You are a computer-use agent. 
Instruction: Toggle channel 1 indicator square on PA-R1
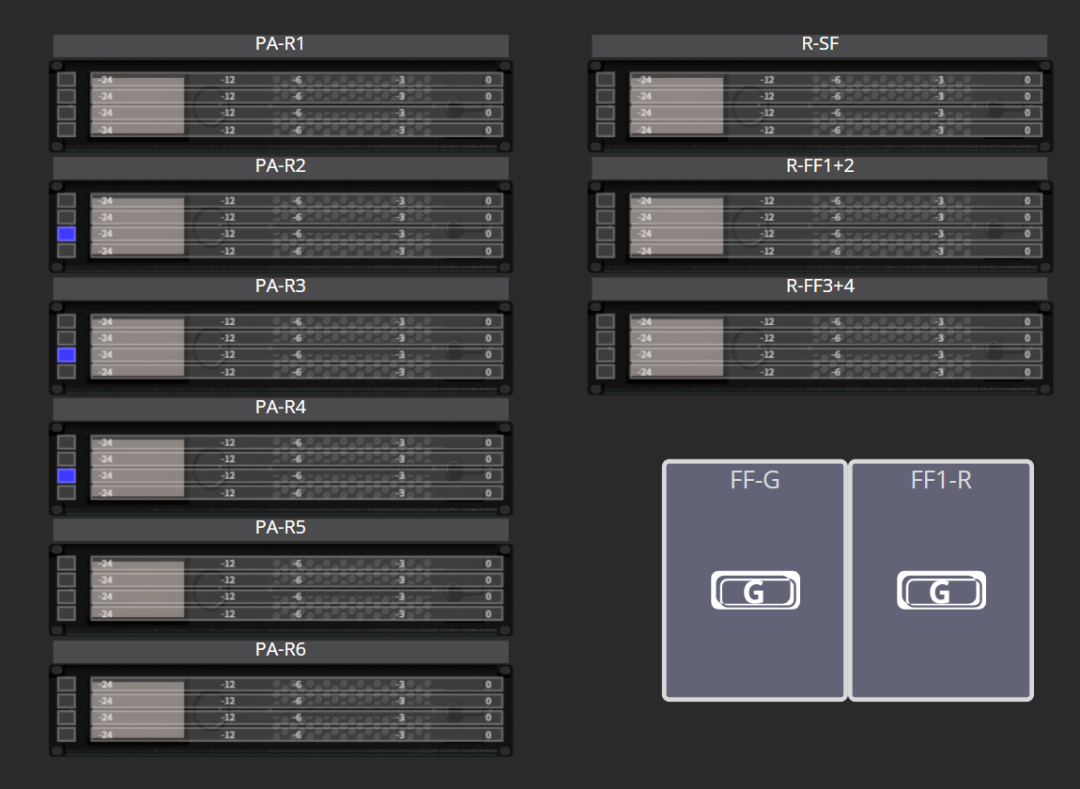tap(66, 79)
